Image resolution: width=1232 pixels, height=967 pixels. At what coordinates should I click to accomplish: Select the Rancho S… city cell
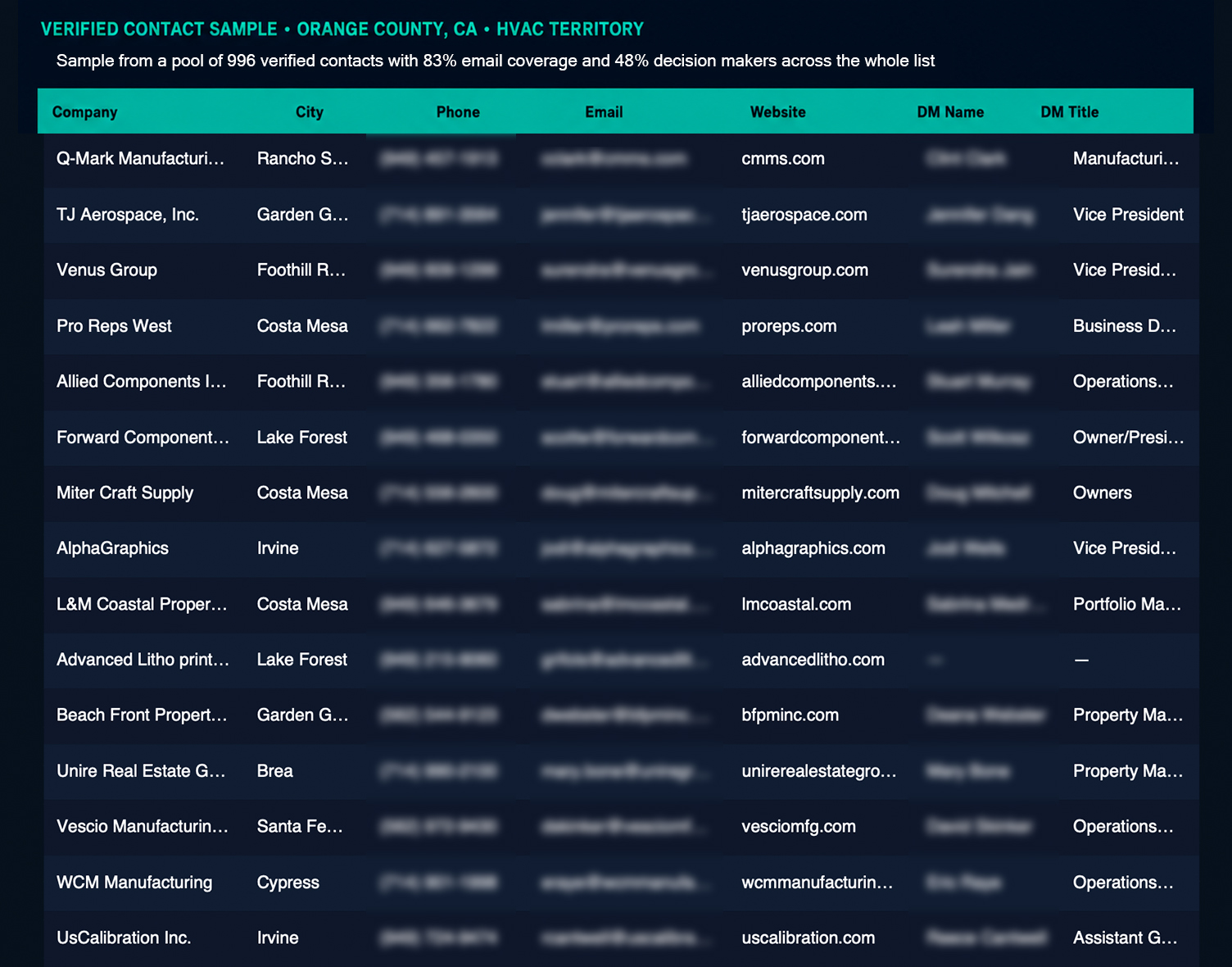[303, 159]
